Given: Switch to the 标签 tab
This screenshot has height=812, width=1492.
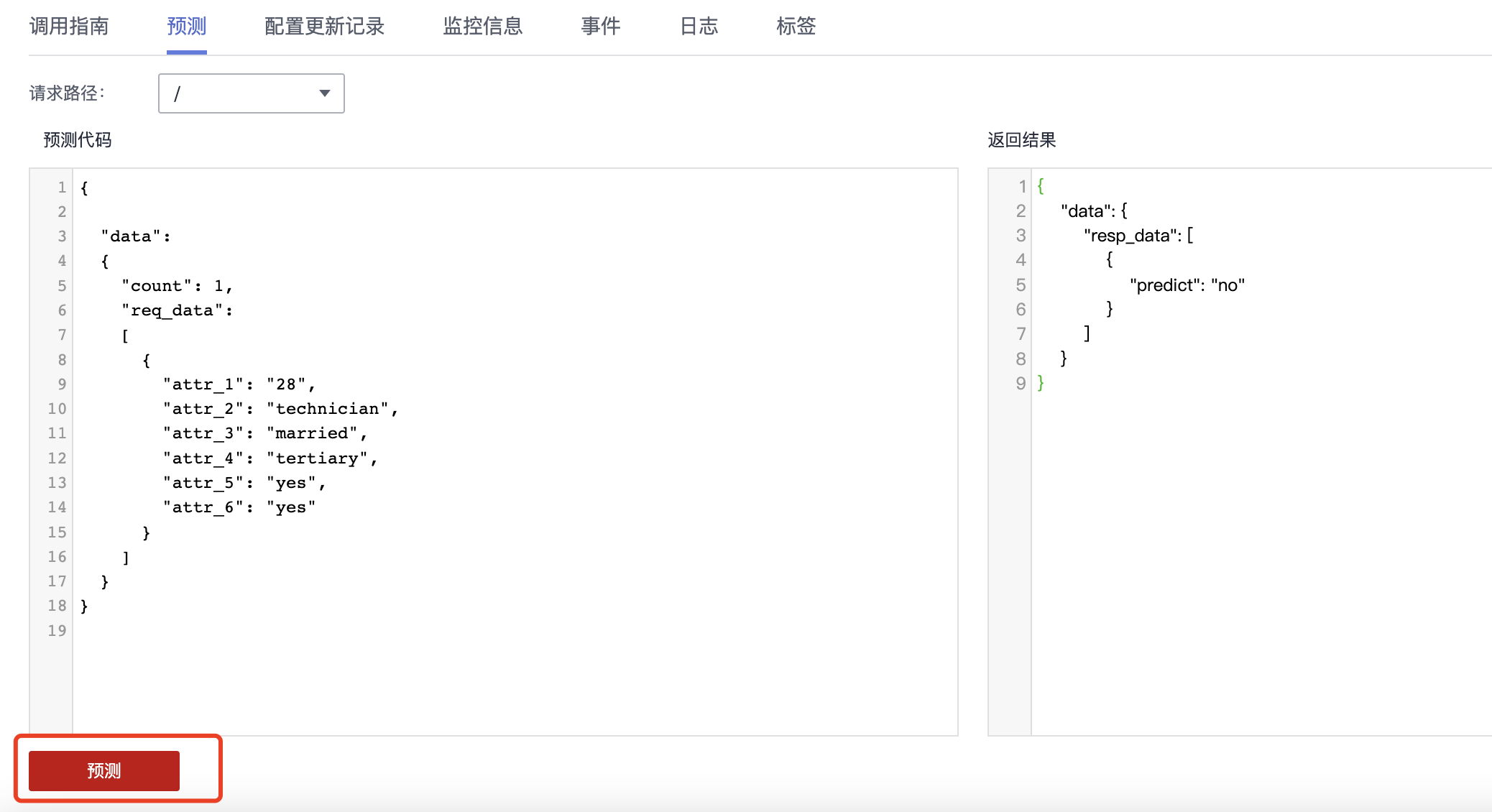Looking at the screenshot, I should pyautogui.click(x=796, y=27).
